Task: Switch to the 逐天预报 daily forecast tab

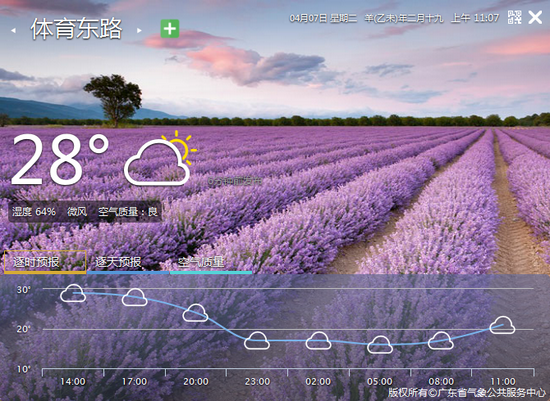Action: (x=128, y=262)
